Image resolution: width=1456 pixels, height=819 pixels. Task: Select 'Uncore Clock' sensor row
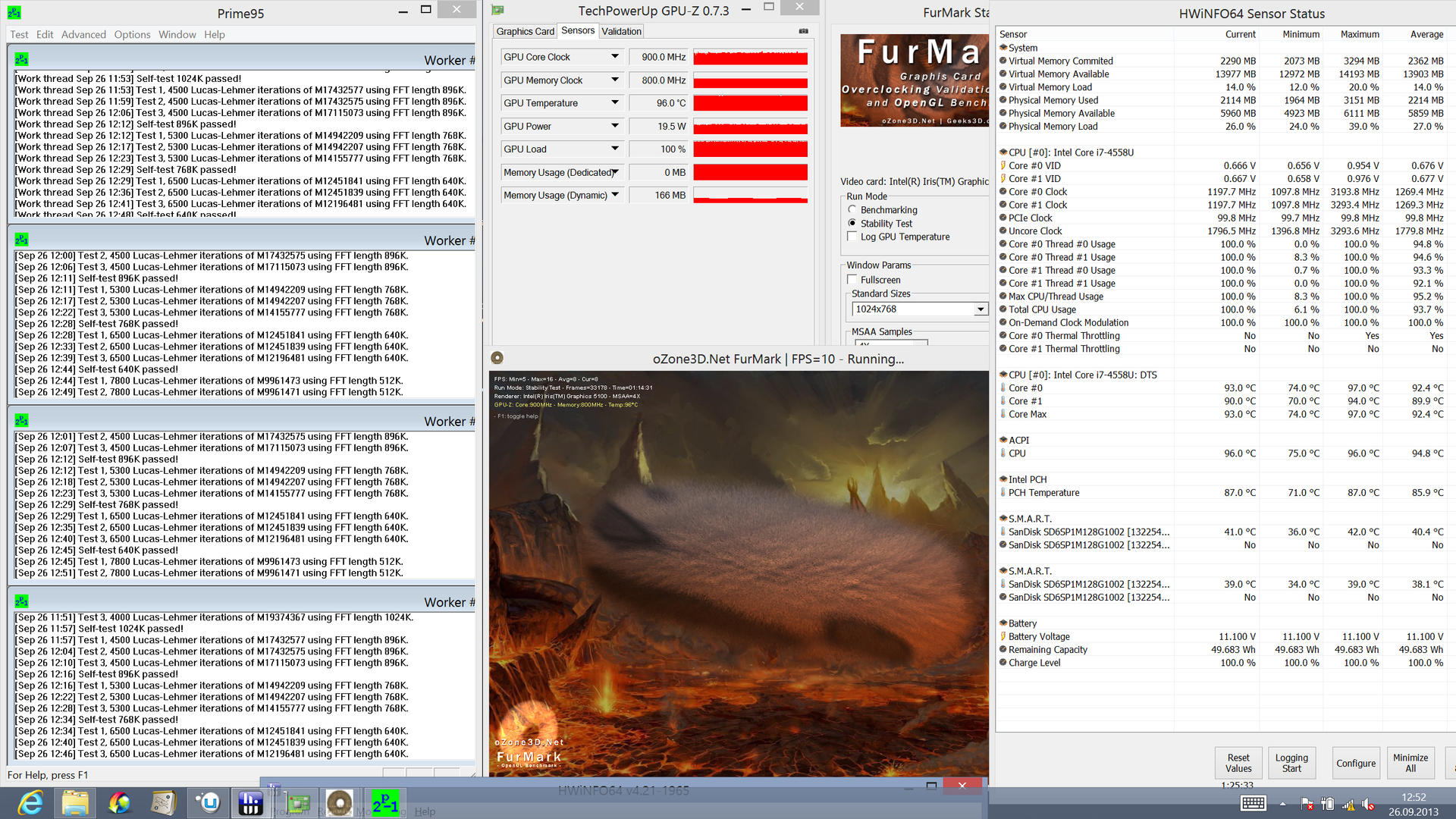[x=1222, y=231]
